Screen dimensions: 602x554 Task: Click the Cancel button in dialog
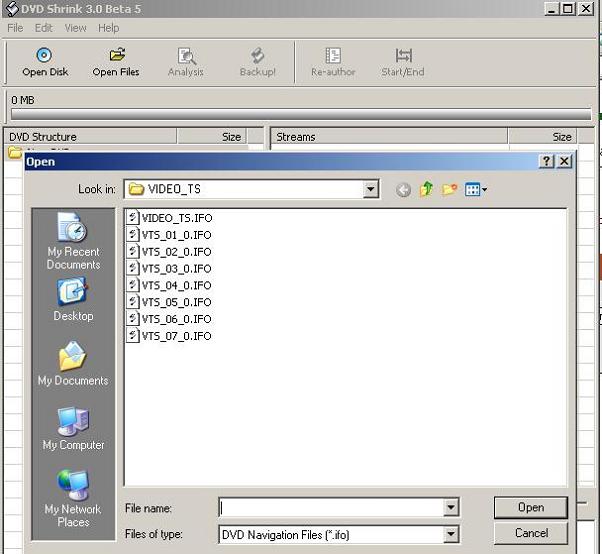pyautogui.click(x=531, y=533)
